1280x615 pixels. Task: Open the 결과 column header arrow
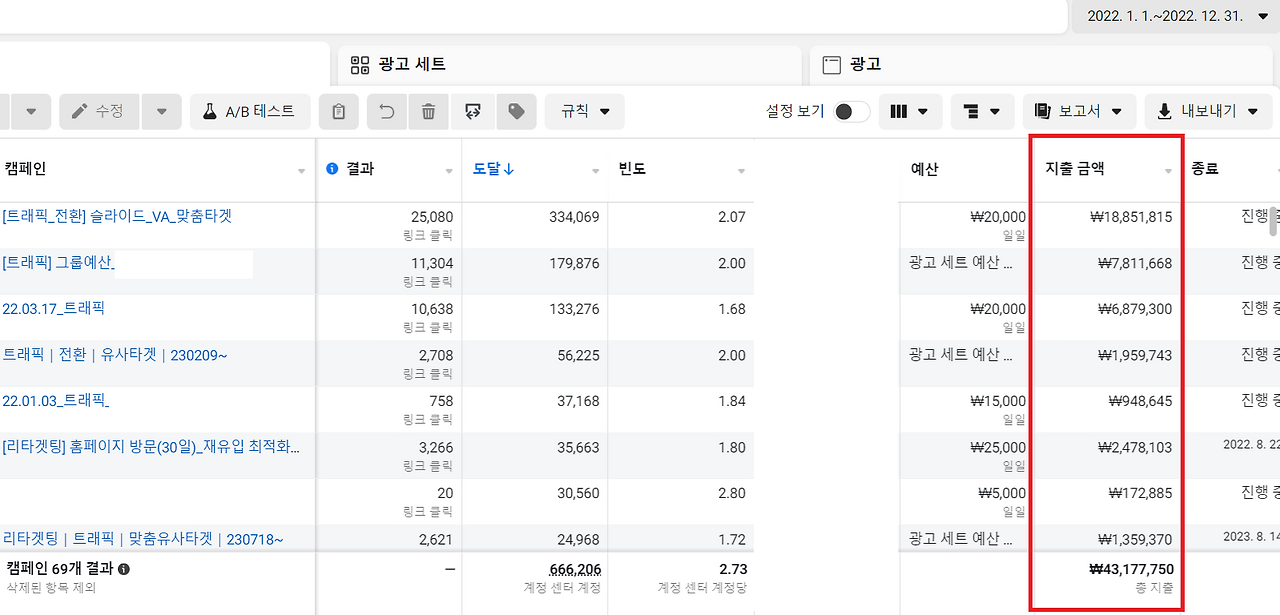pyautogui.click(x=449, y=172)
